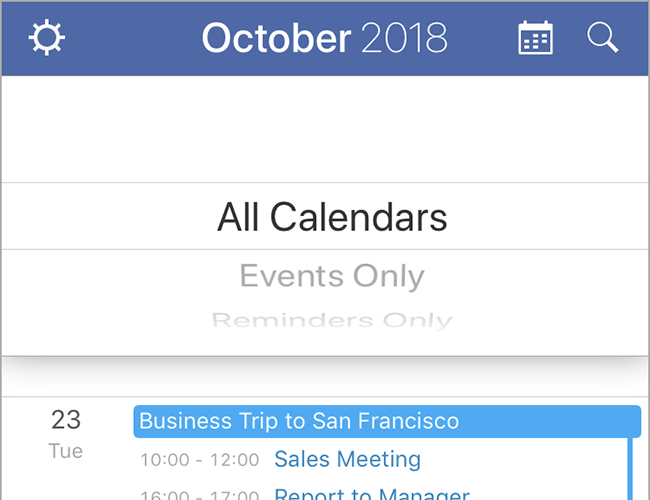This screenshot has height=500, width=650.
Task: Open the Sales Meeting event
Action: [347, 460]
